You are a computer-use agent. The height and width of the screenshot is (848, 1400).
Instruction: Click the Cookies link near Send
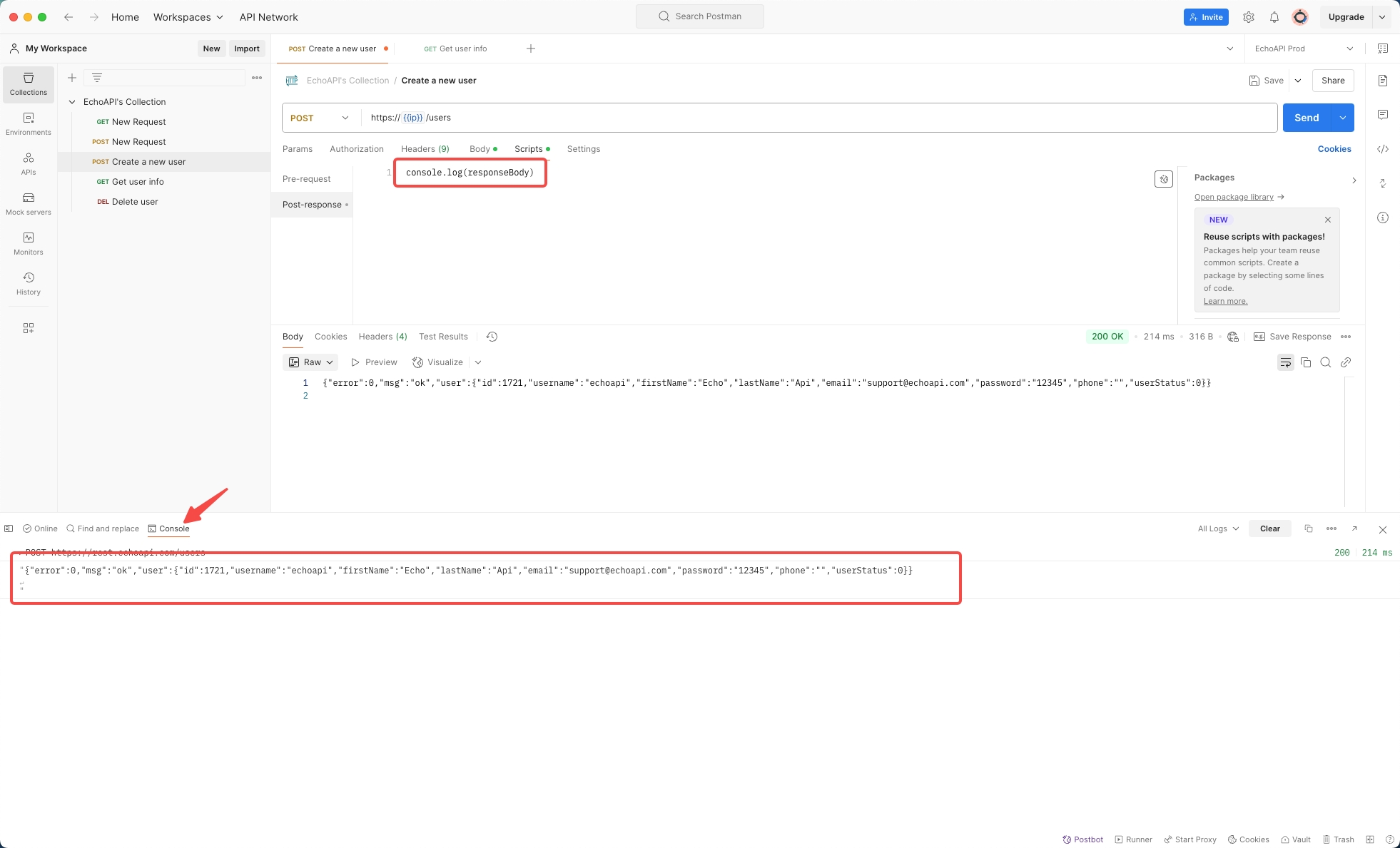1334,149
